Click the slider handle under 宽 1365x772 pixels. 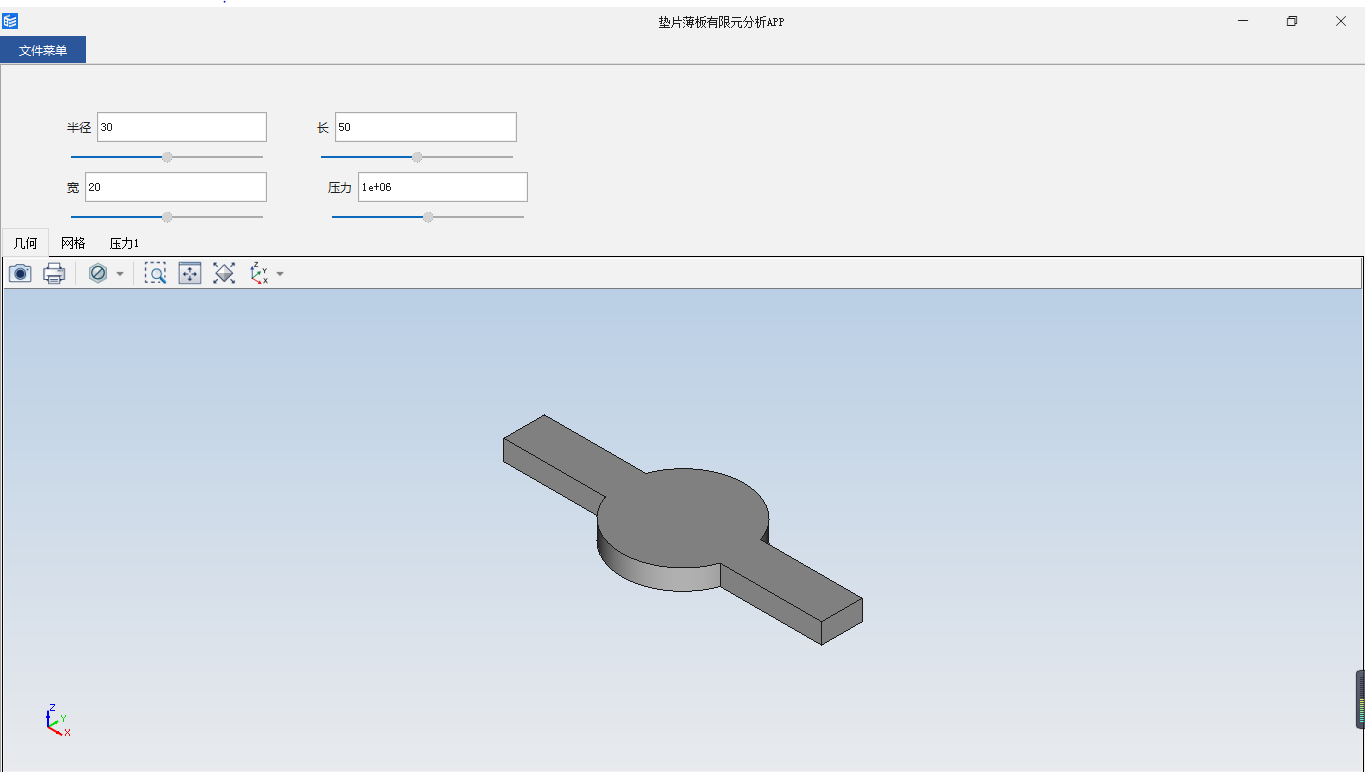tap(167, 217)
